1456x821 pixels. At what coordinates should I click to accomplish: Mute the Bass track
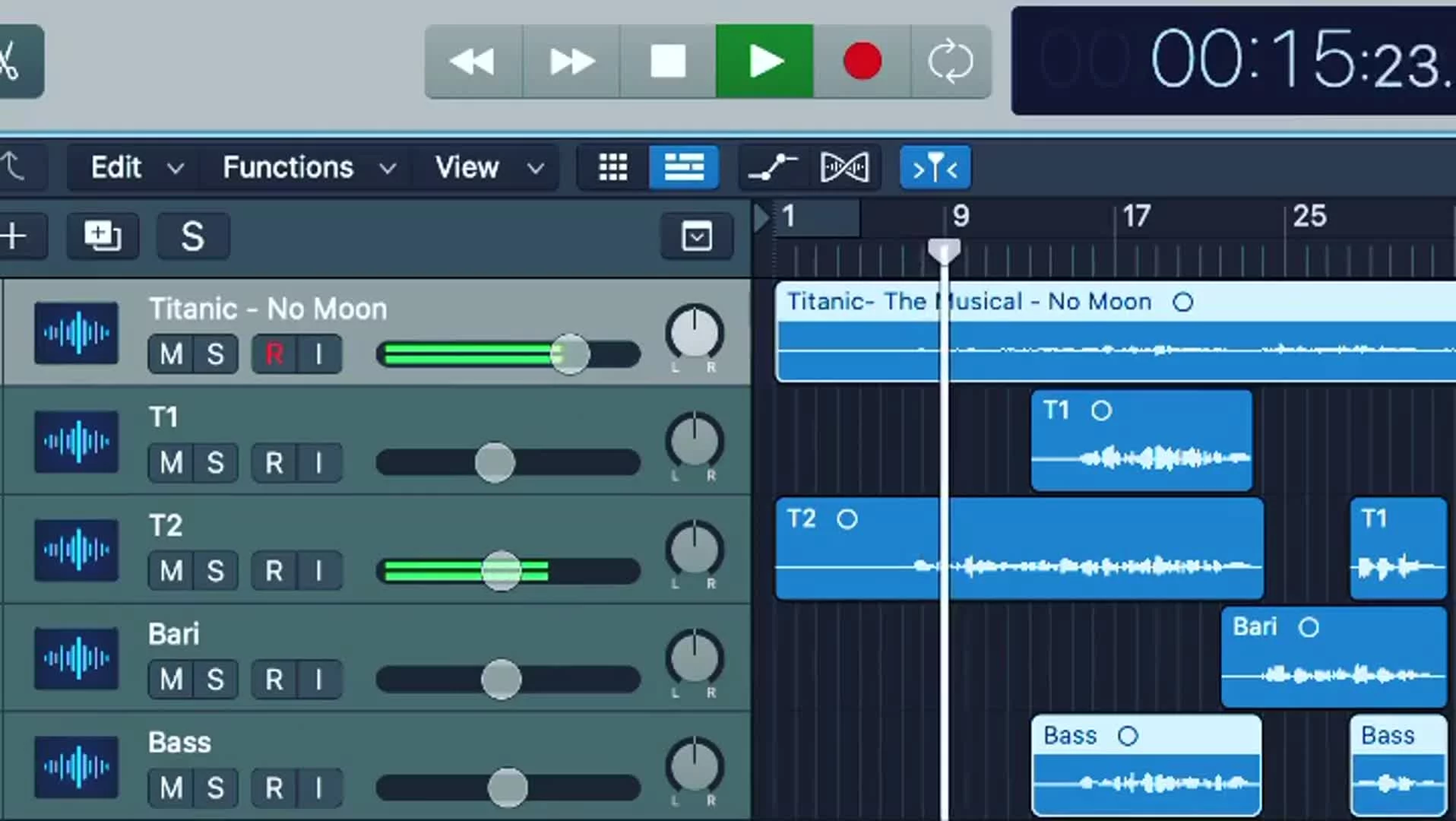(x=171, y=788)
